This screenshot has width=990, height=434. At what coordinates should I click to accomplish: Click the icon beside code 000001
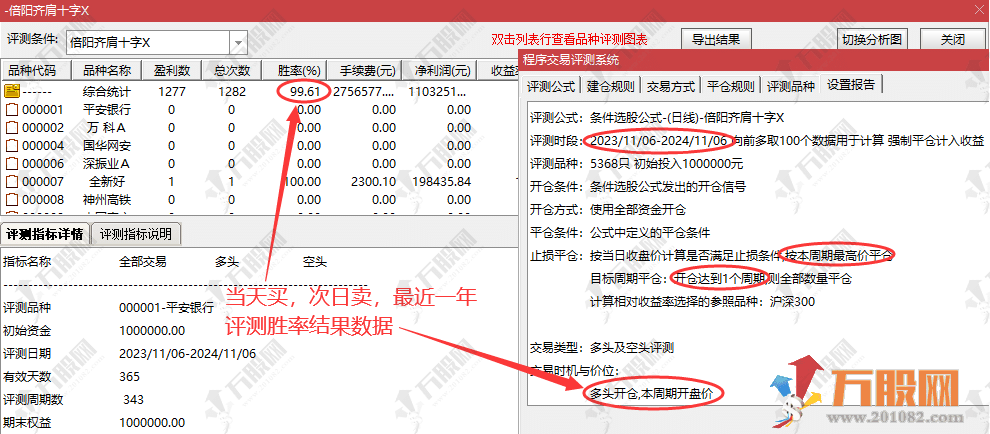(x=12, y=110)
